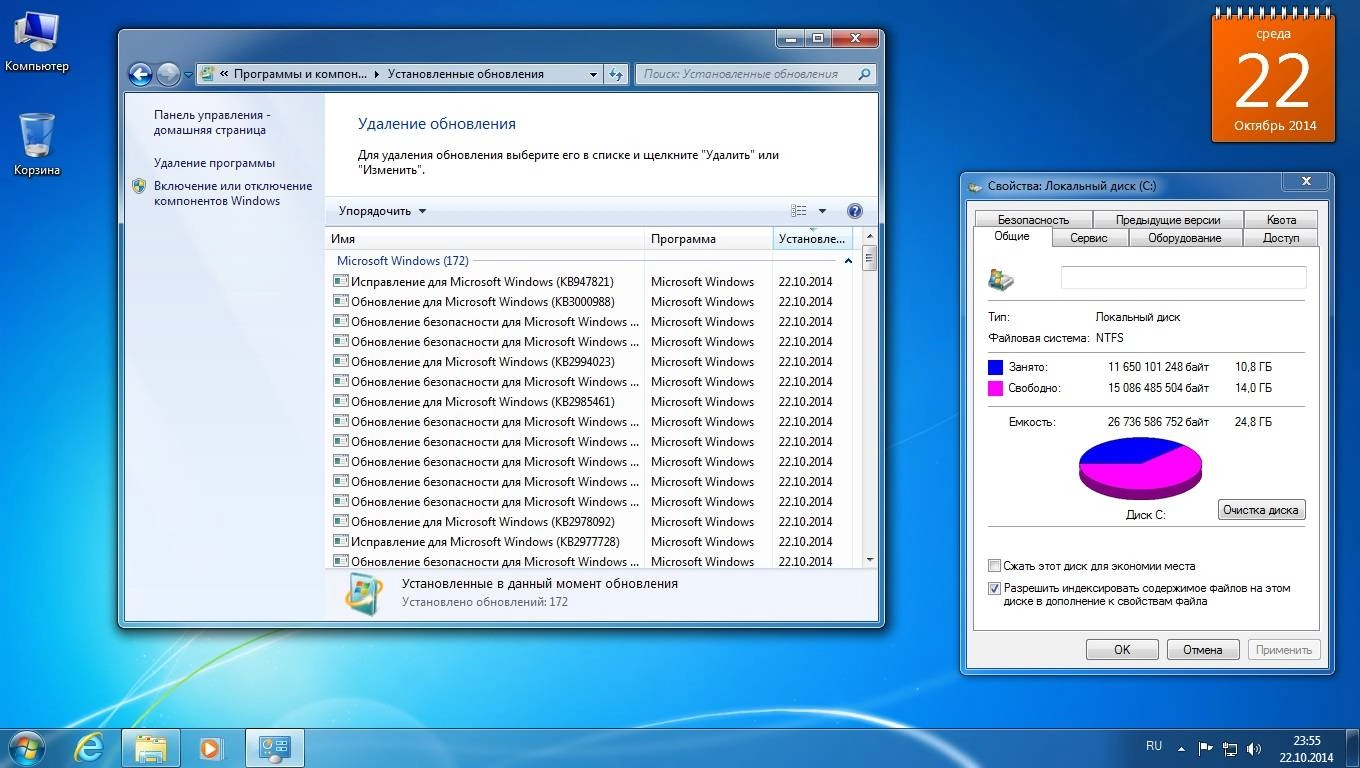Click the Control Panel taskbar button
1360x768 pixels.
click(274, 747)
